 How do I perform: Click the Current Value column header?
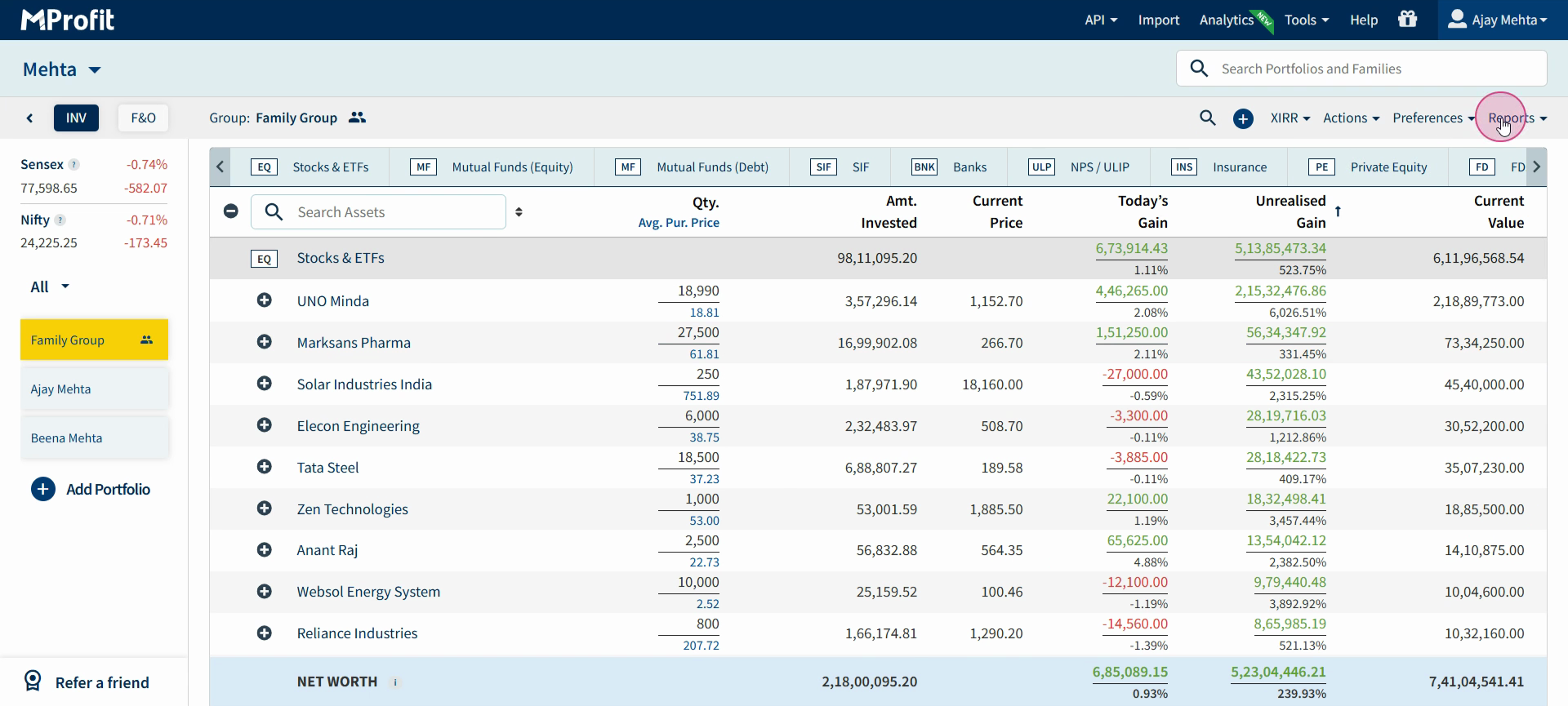1499,211
